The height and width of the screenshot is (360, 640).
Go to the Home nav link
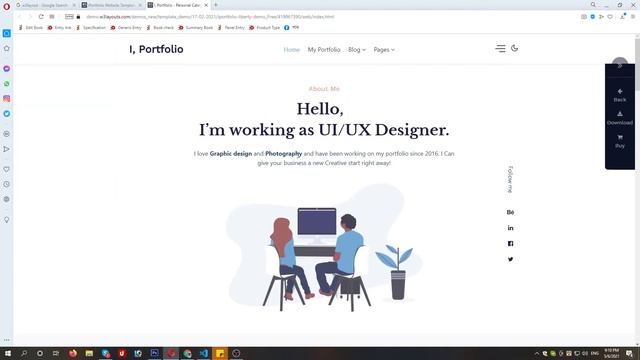(x=291, y=50)
